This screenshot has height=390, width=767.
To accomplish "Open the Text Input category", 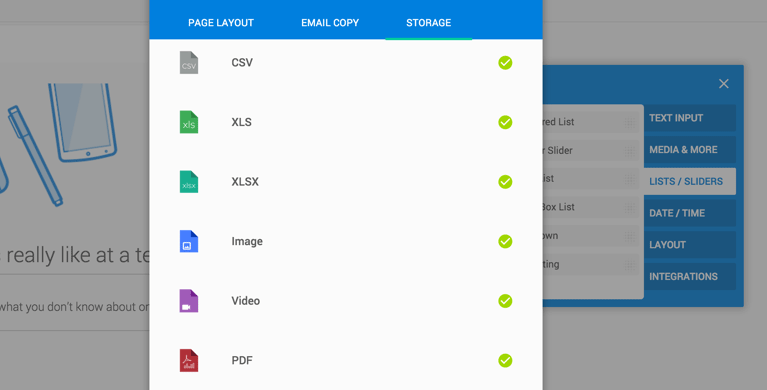I will pos(690,118).
